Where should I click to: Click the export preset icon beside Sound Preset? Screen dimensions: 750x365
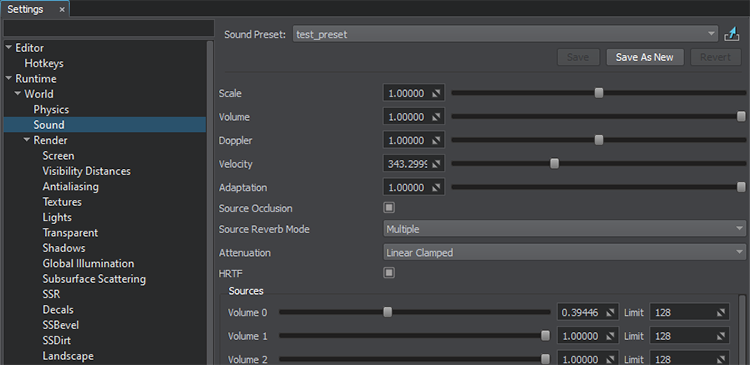tap(732, 34)
